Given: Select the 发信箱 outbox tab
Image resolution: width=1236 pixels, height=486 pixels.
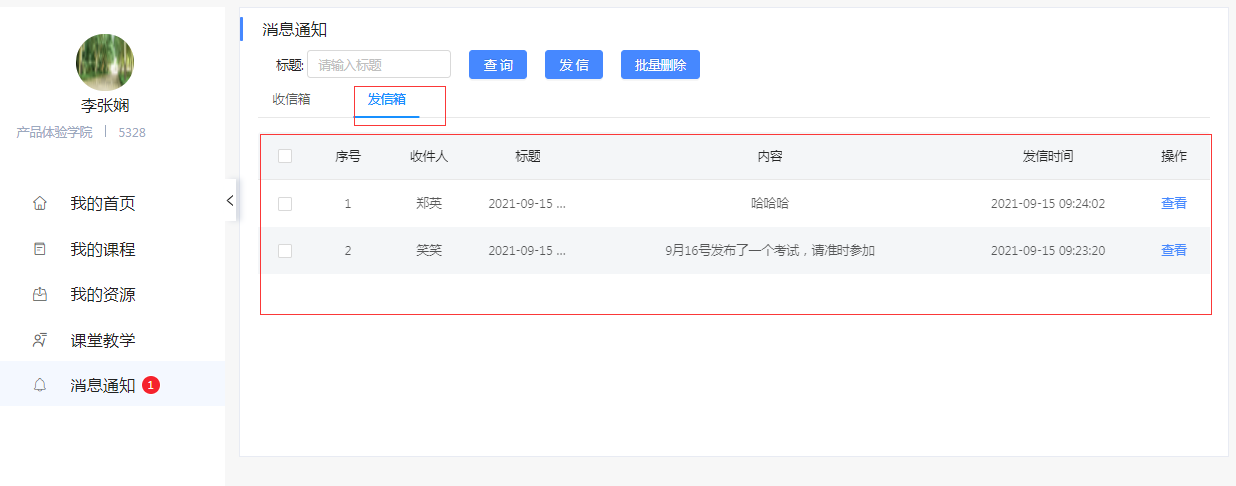Looking at the screenshot, I should pos(387,99).
